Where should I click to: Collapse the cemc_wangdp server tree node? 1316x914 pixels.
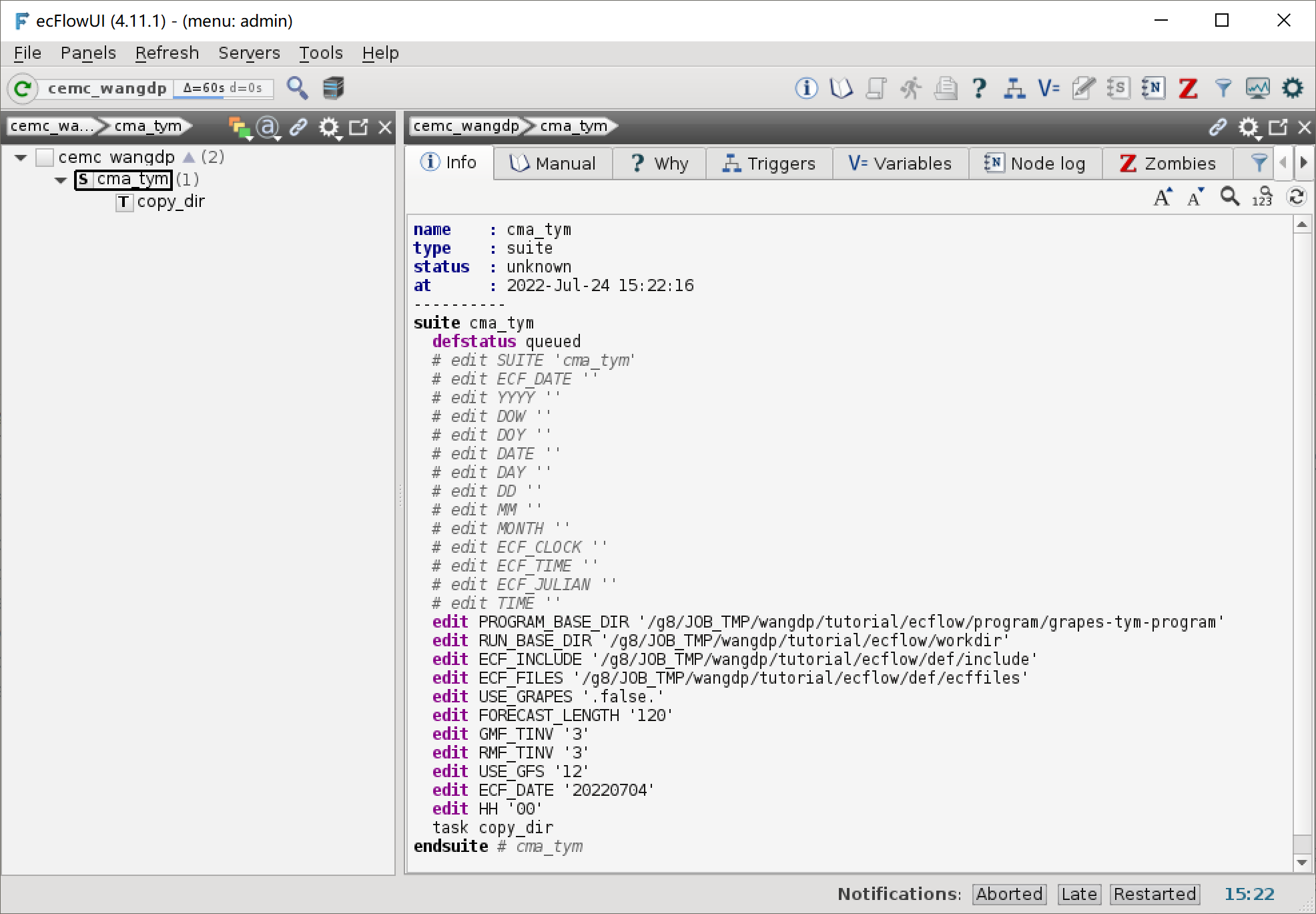coord(21,158)
